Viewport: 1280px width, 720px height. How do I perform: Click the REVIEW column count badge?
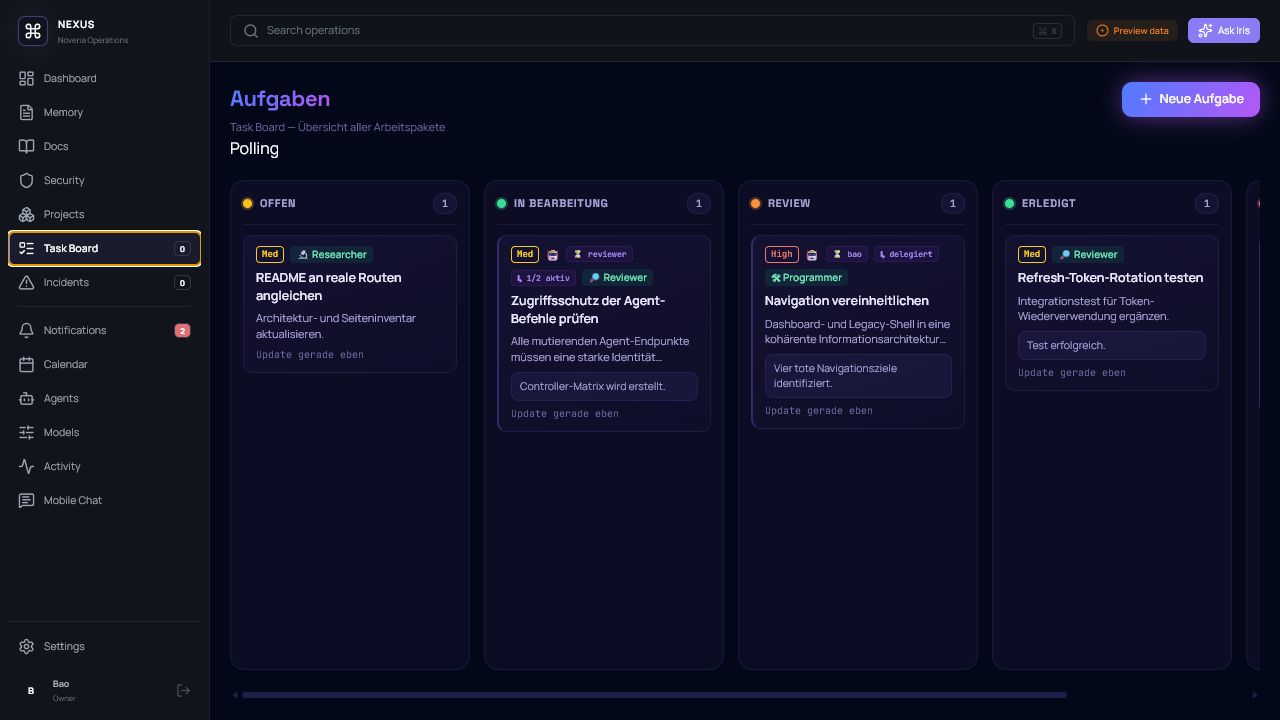click(x=952, y=203)
